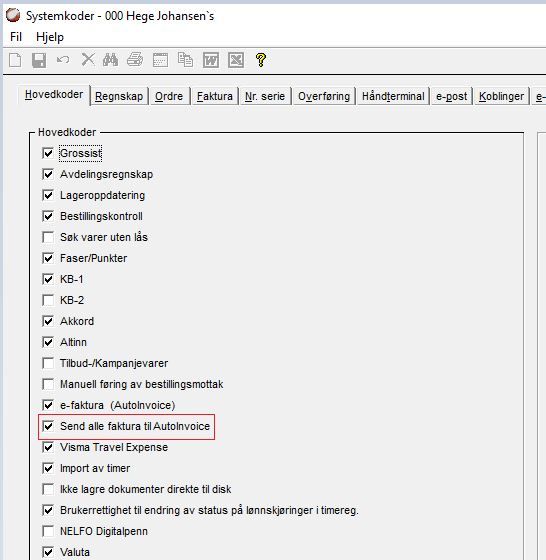Image resolution: width=546 pixels, height=560 pixels.
Task: Select the Hovedkoder tab
Action: 54,95
